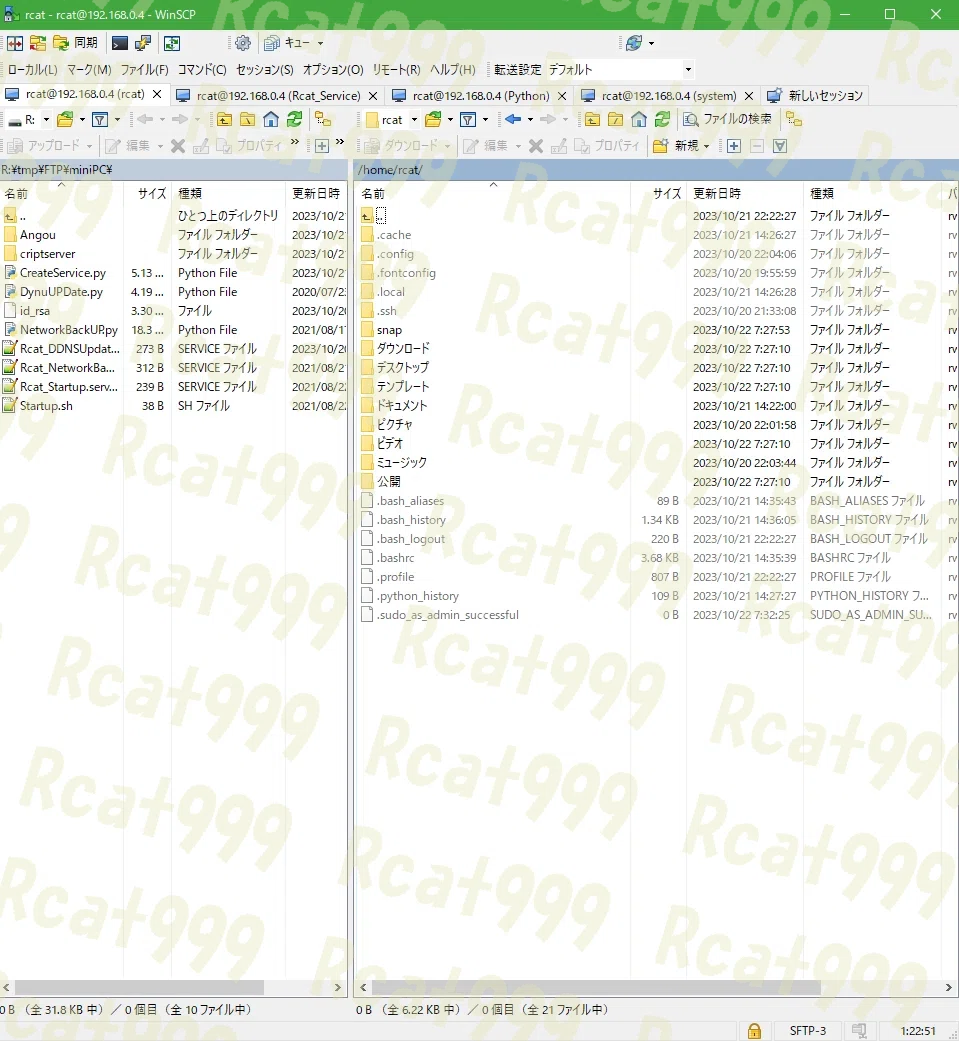This screenshot has height=1041, width=959.
Task: Click remote panel filter icon
Action: coord(468,120)
